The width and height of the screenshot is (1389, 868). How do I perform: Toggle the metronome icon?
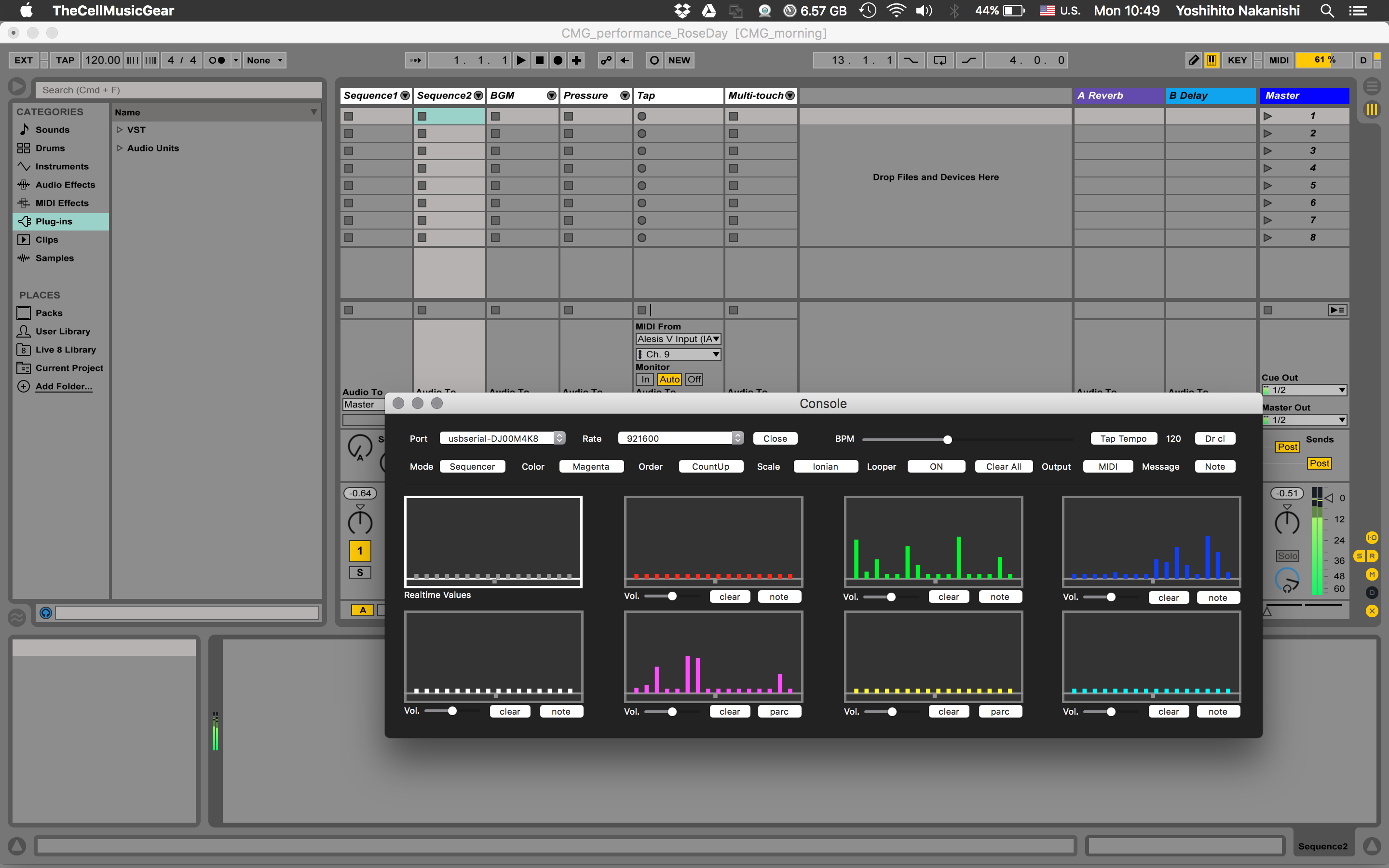(x=217, y=60)
